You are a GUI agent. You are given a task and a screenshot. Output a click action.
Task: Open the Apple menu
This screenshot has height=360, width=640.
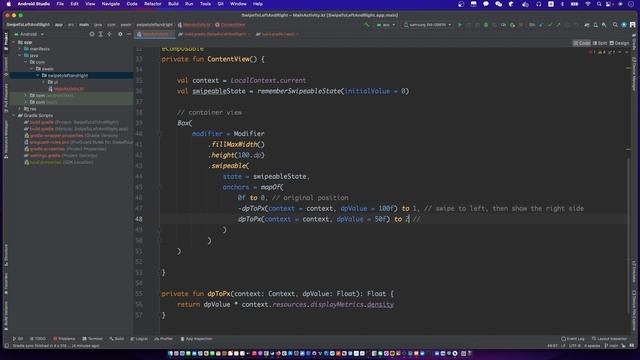click(x=8, y=4)
